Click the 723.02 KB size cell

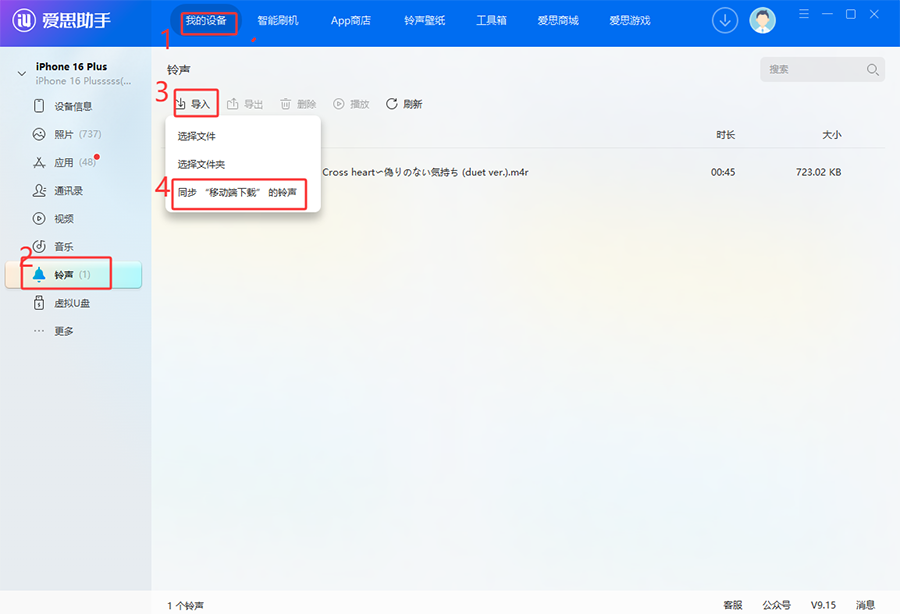(x=818, y=172)
